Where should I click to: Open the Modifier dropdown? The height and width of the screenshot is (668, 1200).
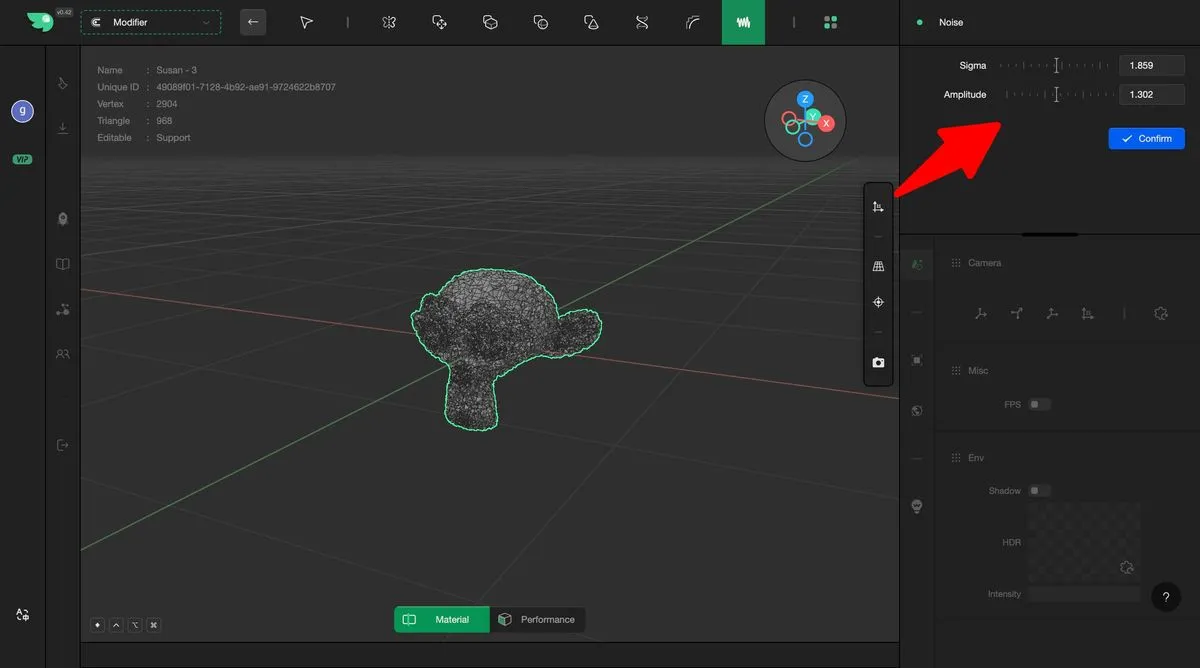pos(151,22)
